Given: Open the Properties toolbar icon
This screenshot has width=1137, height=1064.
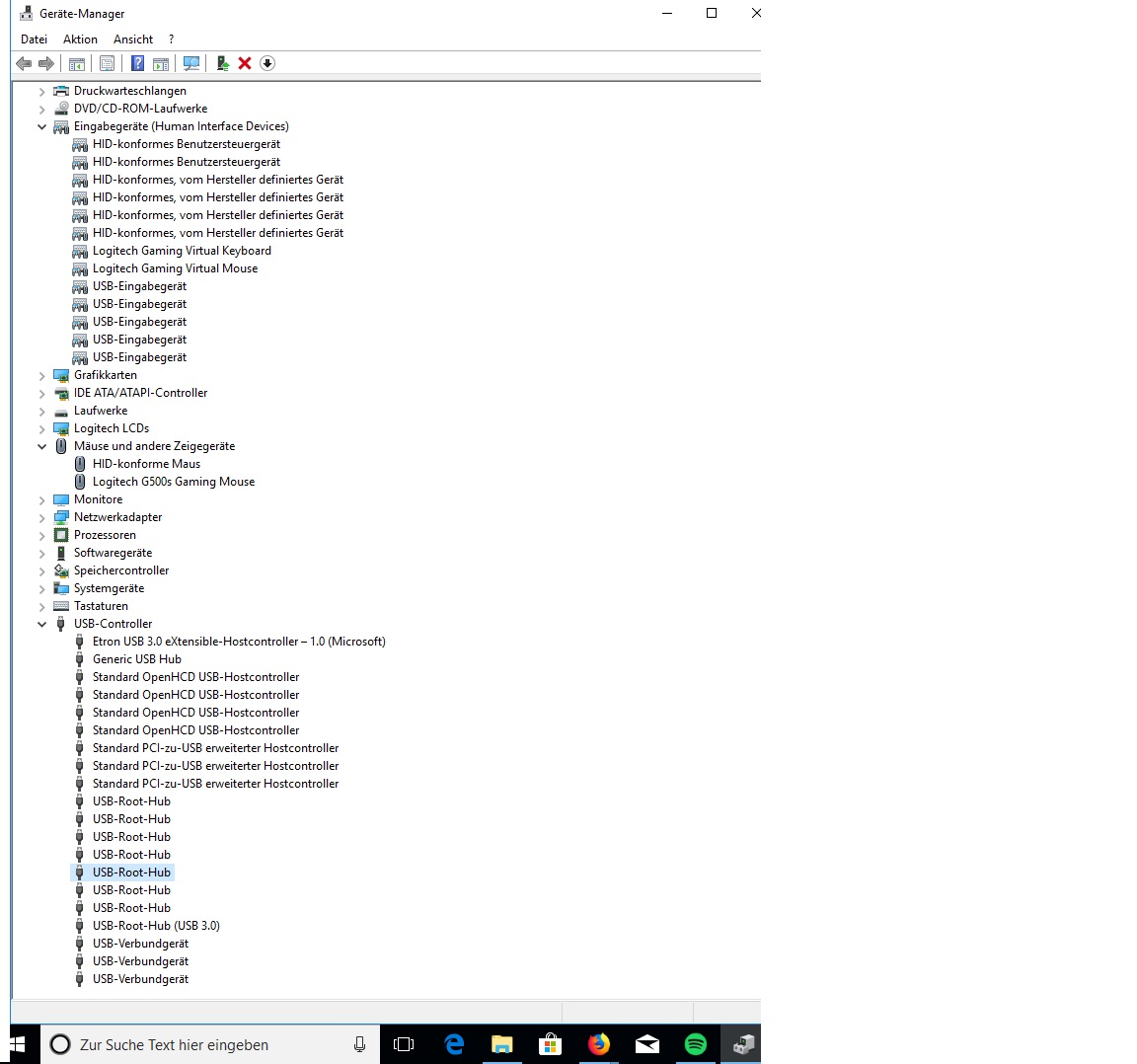Looking at the screenshot, I should click(108, 64).
